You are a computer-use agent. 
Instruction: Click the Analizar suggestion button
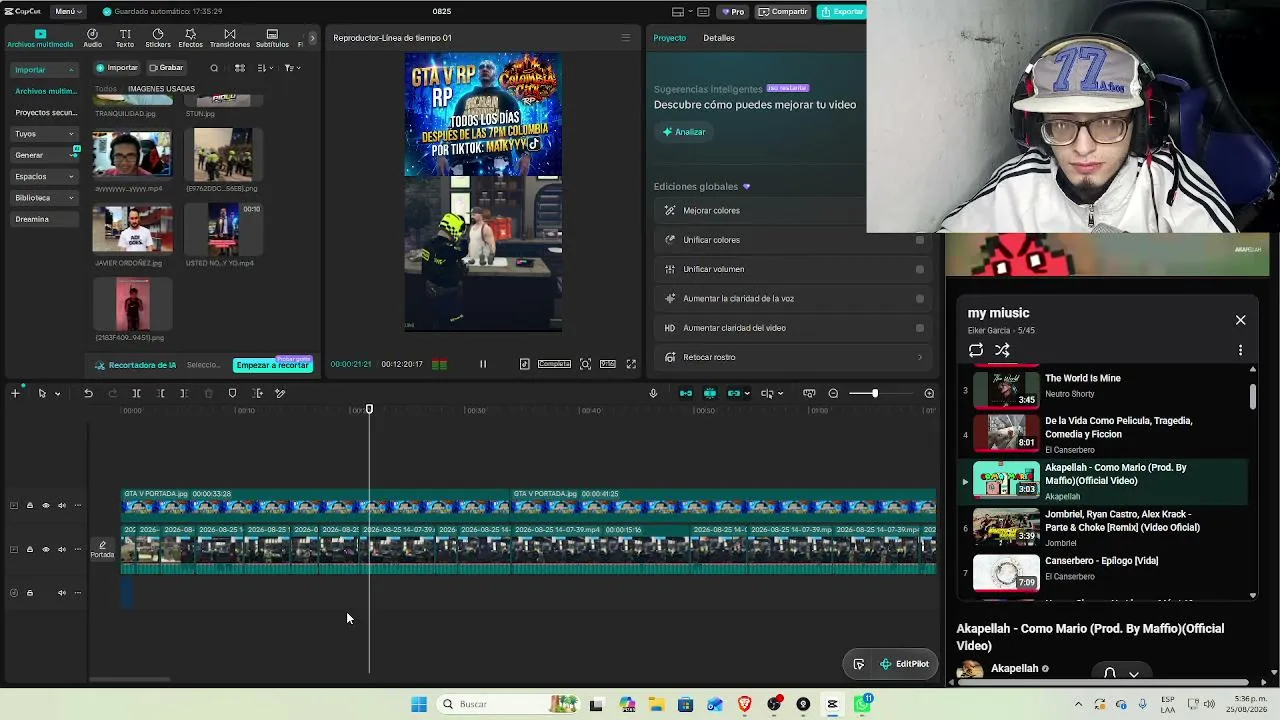click(684, 132)
